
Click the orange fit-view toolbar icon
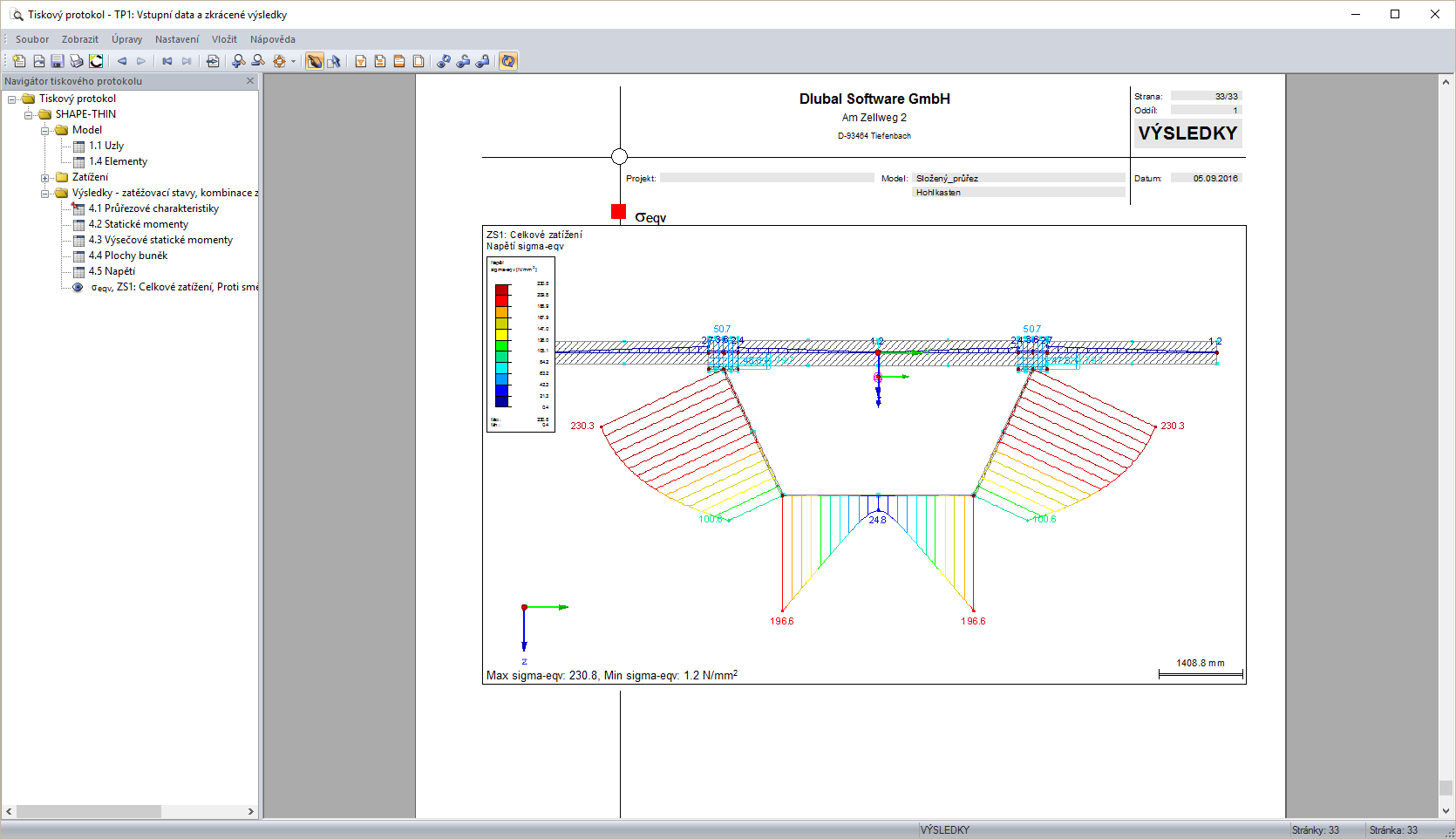279,61
